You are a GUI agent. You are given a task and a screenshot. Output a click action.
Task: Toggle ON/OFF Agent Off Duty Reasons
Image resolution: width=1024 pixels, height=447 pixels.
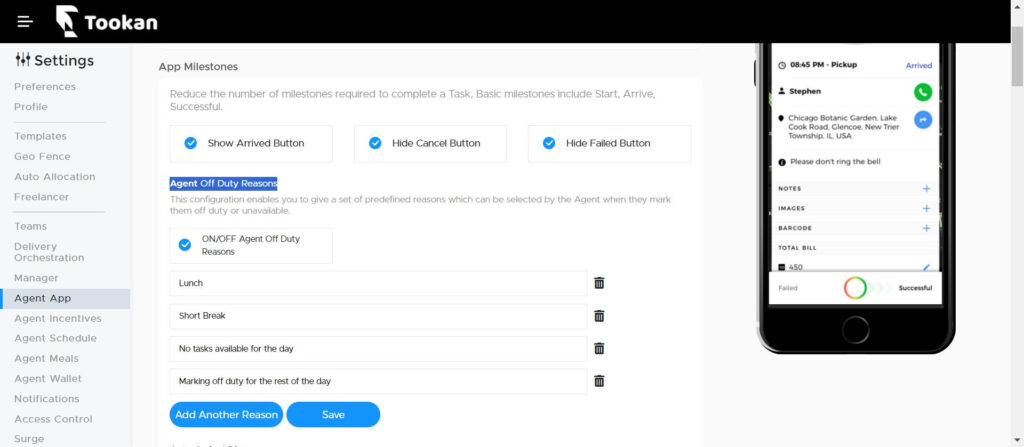click(x=185, y=245)
